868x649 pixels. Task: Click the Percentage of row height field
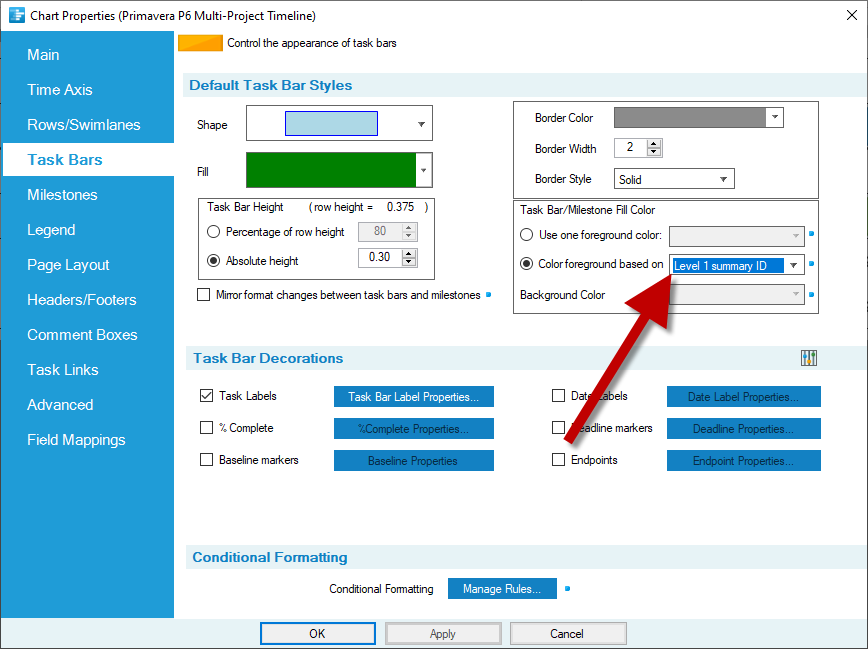point(380,231)
